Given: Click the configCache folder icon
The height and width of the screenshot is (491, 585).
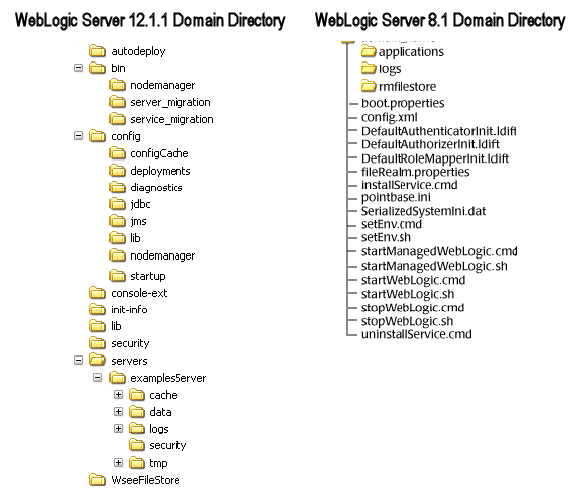Looking at the screenshot, I should click(x=117, y=153).
